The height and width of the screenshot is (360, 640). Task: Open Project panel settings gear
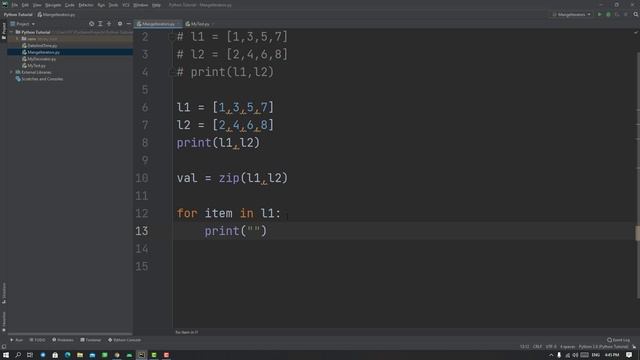120,24
